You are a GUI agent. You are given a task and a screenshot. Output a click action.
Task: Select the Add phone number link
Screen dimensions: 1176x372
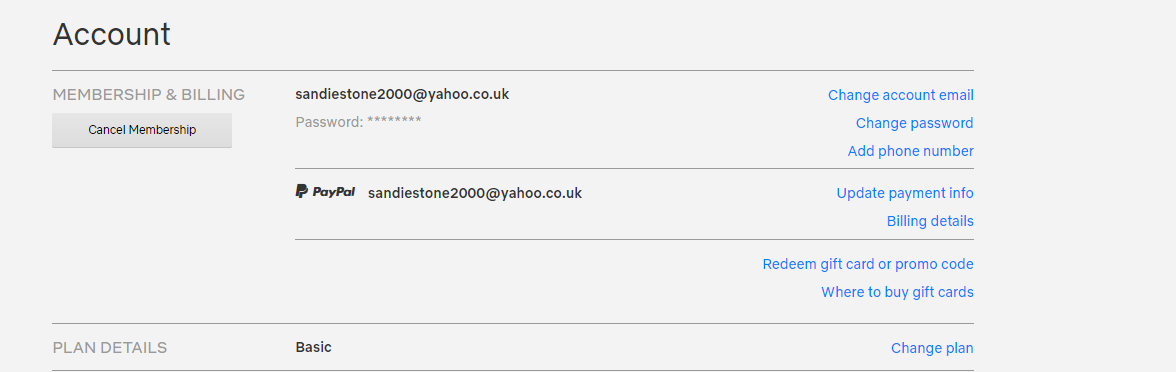[910, 151]
